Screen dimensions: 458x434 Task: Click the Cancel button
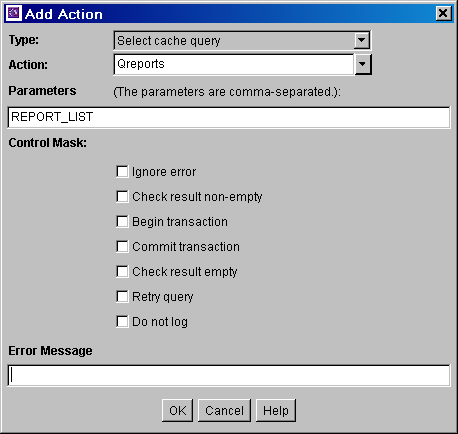pyautogui.click(x=224, y=411)
